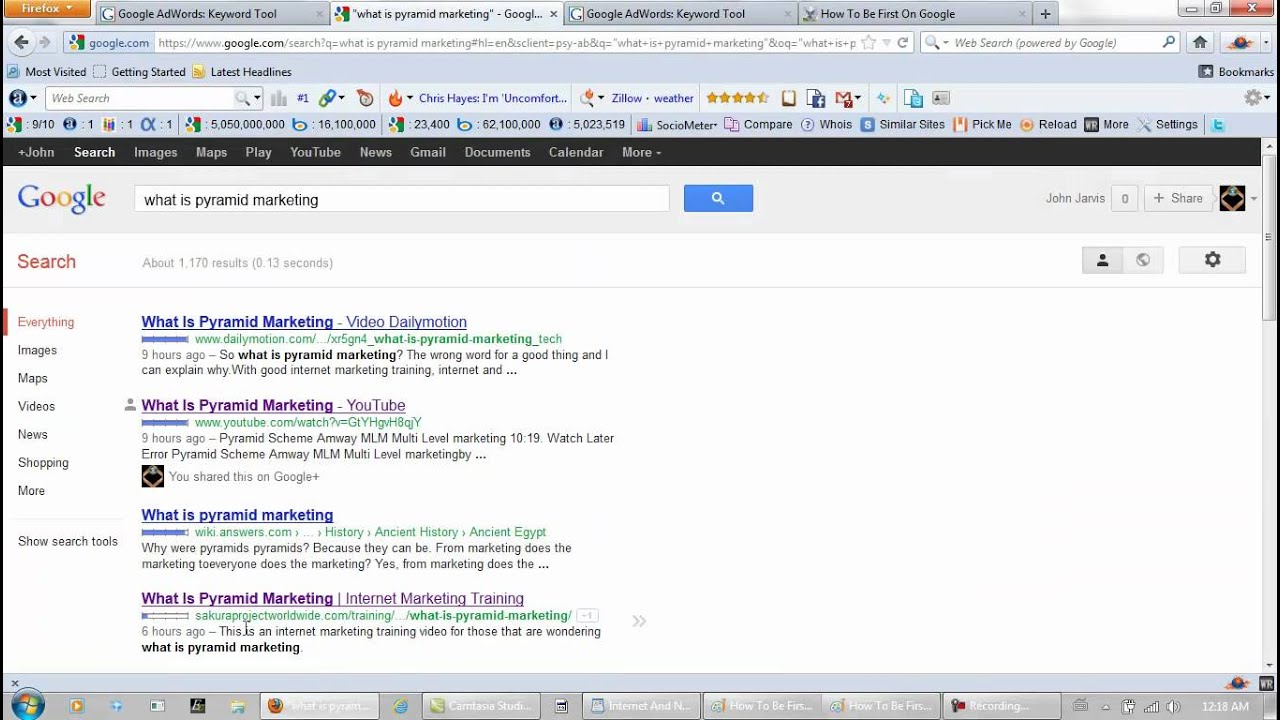Click the Firefox home button
The image size is (1280, 720).
point(1200,43)
